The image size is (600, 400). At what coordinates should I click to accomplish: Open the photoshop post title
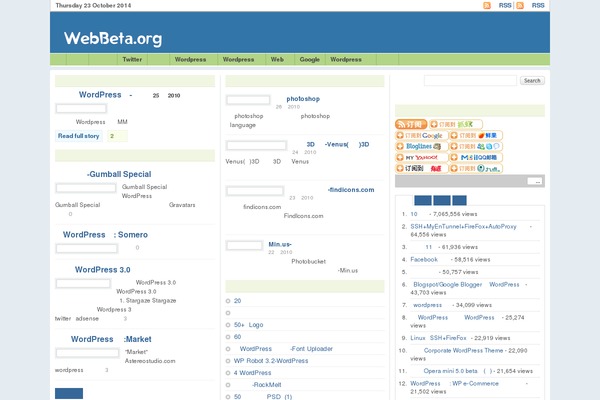(x=303, y=99)
